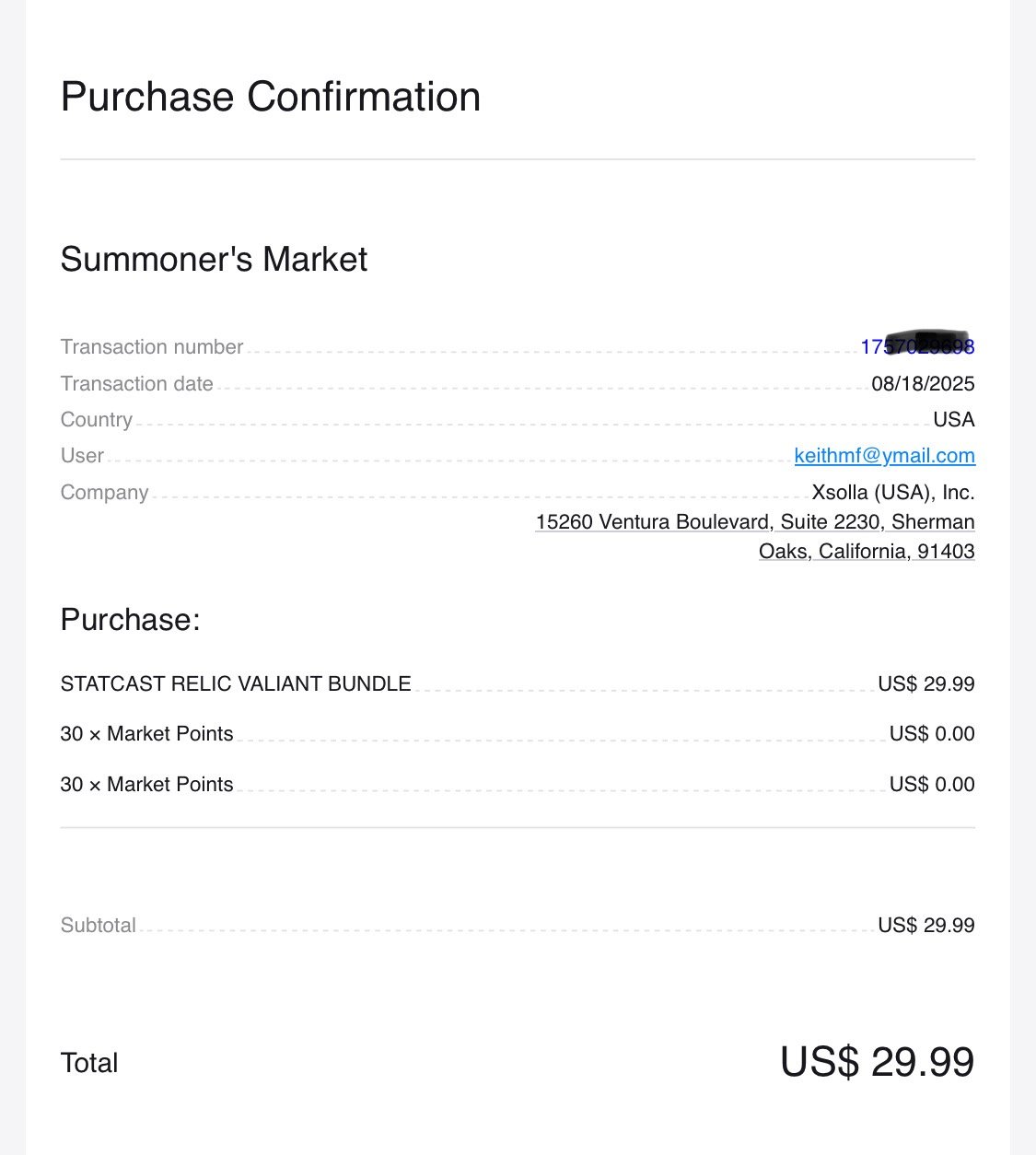Image resolution: width=1036 pixels, height=1155 pixels.
Task: Open the redacted transaction number link
Action: 917,346
